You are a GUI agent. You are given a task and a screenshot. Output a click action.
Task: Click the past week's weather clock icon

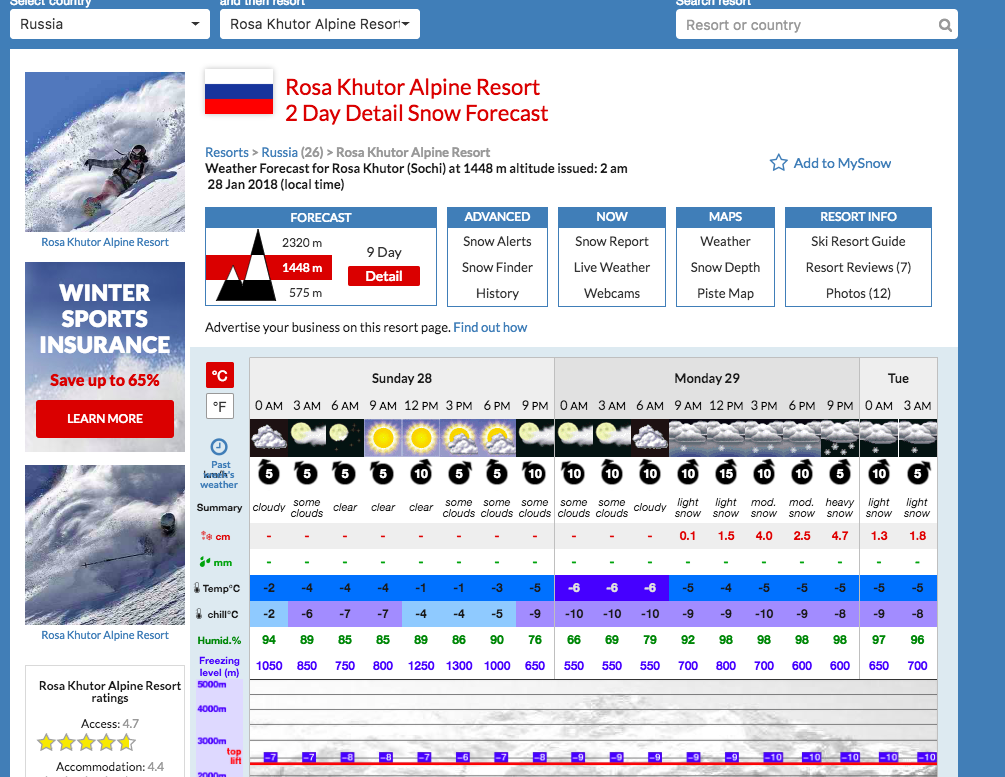[x=219, y=446]
